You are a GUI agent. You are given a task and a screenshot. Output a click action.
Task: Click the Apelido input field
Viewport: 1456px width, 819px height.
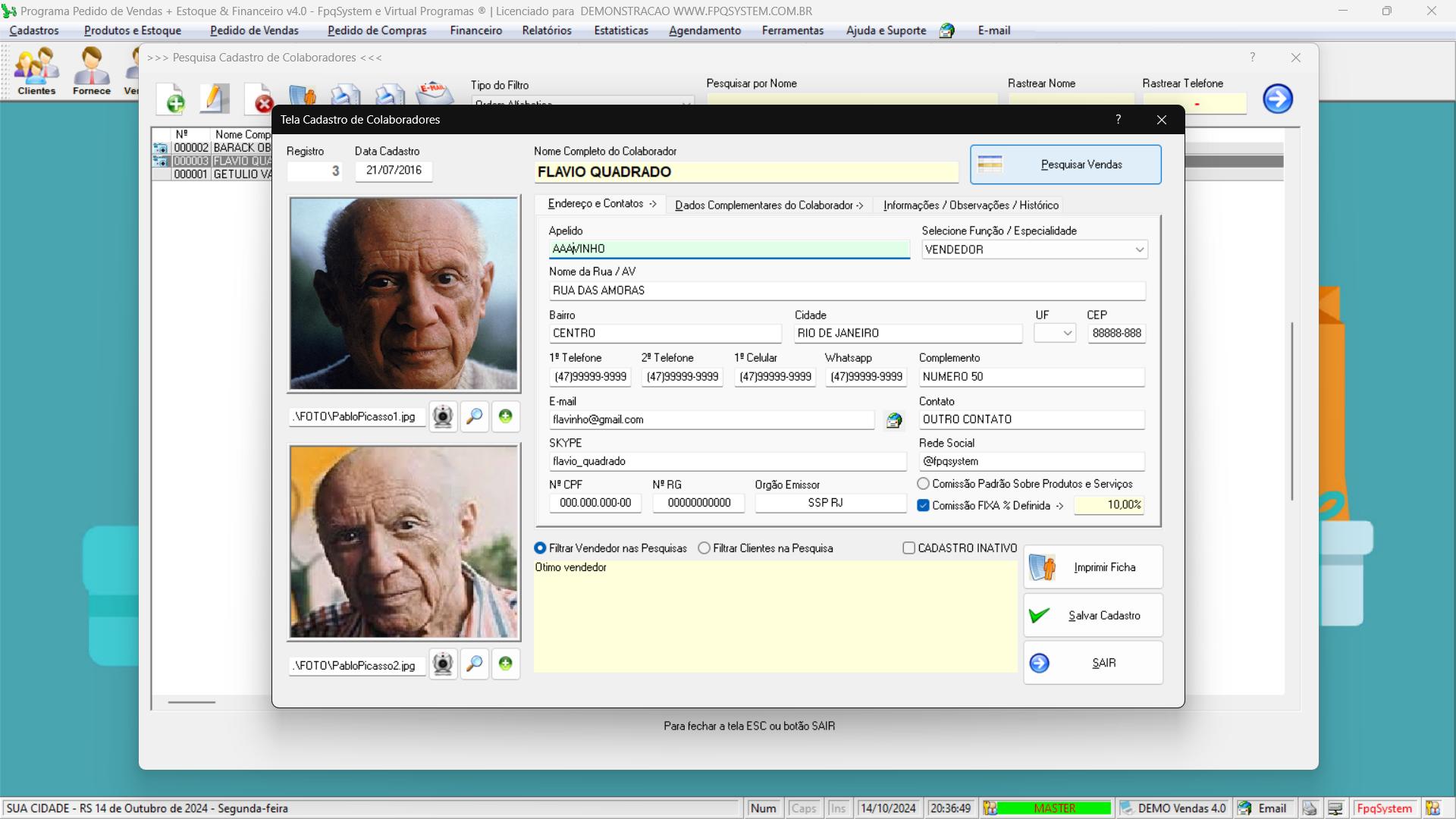tap(729, 249)
